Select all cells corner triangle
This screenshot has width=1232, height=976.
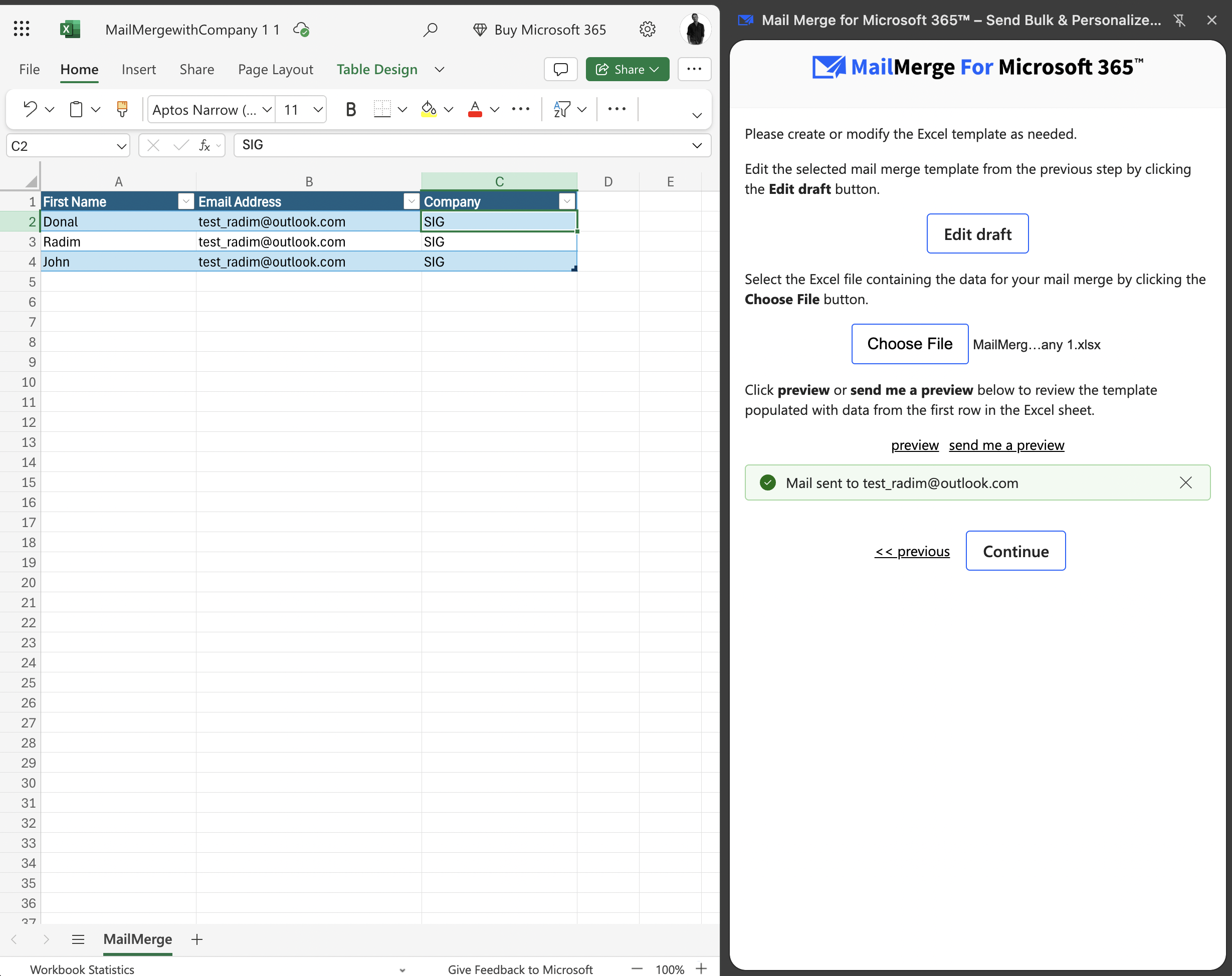pos(31,181)
